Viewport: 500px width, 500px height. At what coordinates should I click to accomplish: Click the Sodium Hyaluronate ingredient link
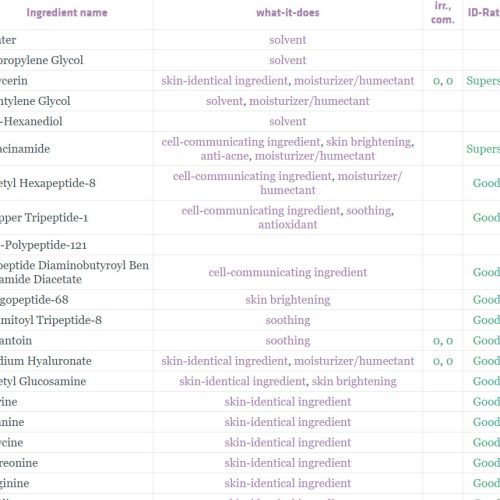[46, 361]
